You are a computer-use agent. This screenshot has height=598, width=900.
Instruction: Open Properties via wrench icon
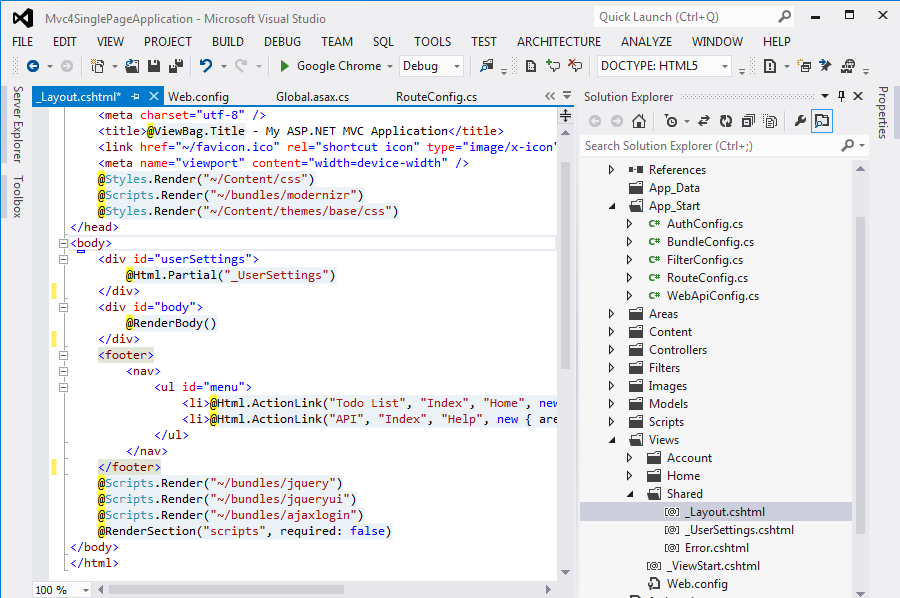[x=800, y=121]
